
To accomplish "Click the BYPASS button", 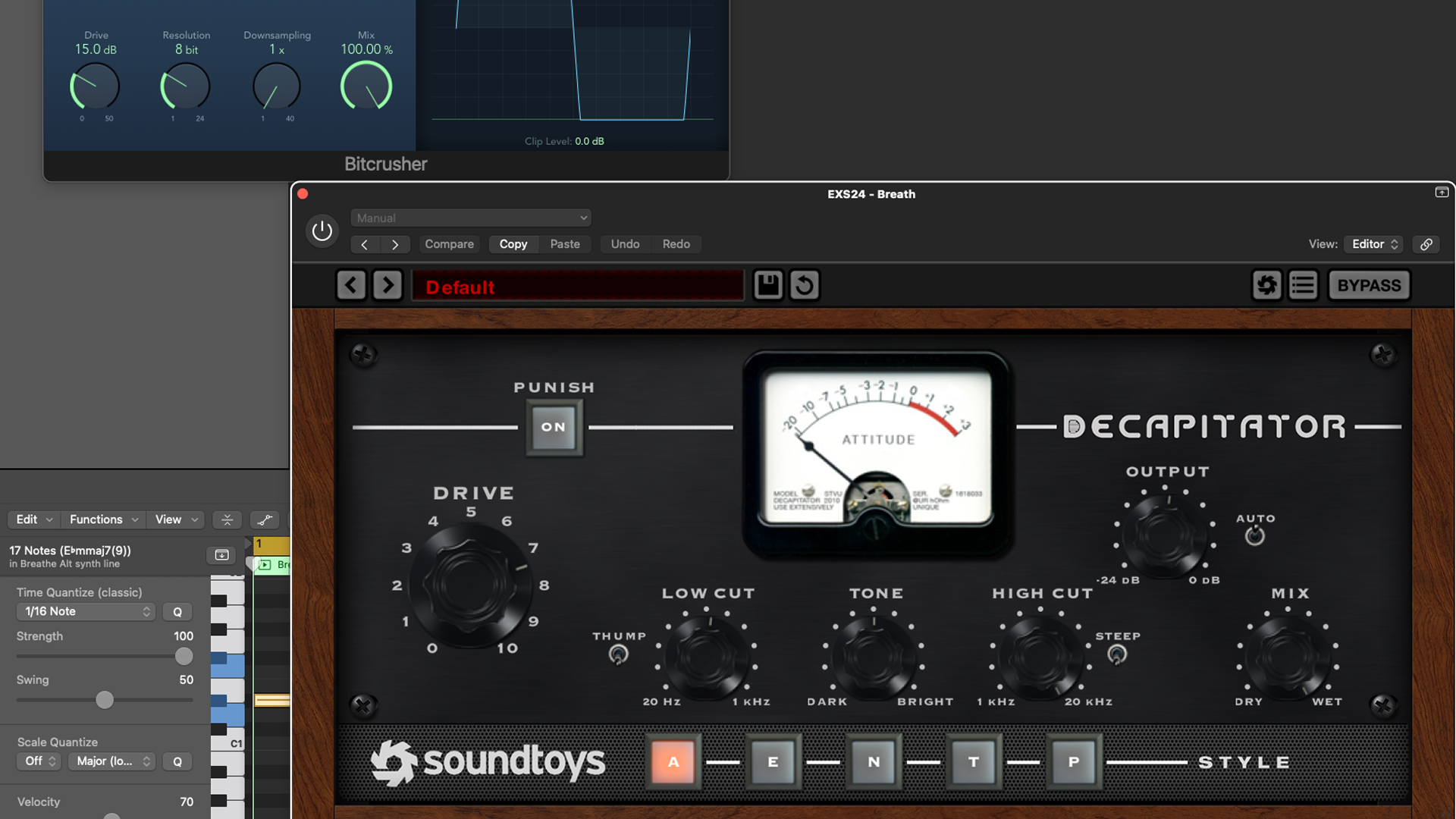I will [1369, 285].
